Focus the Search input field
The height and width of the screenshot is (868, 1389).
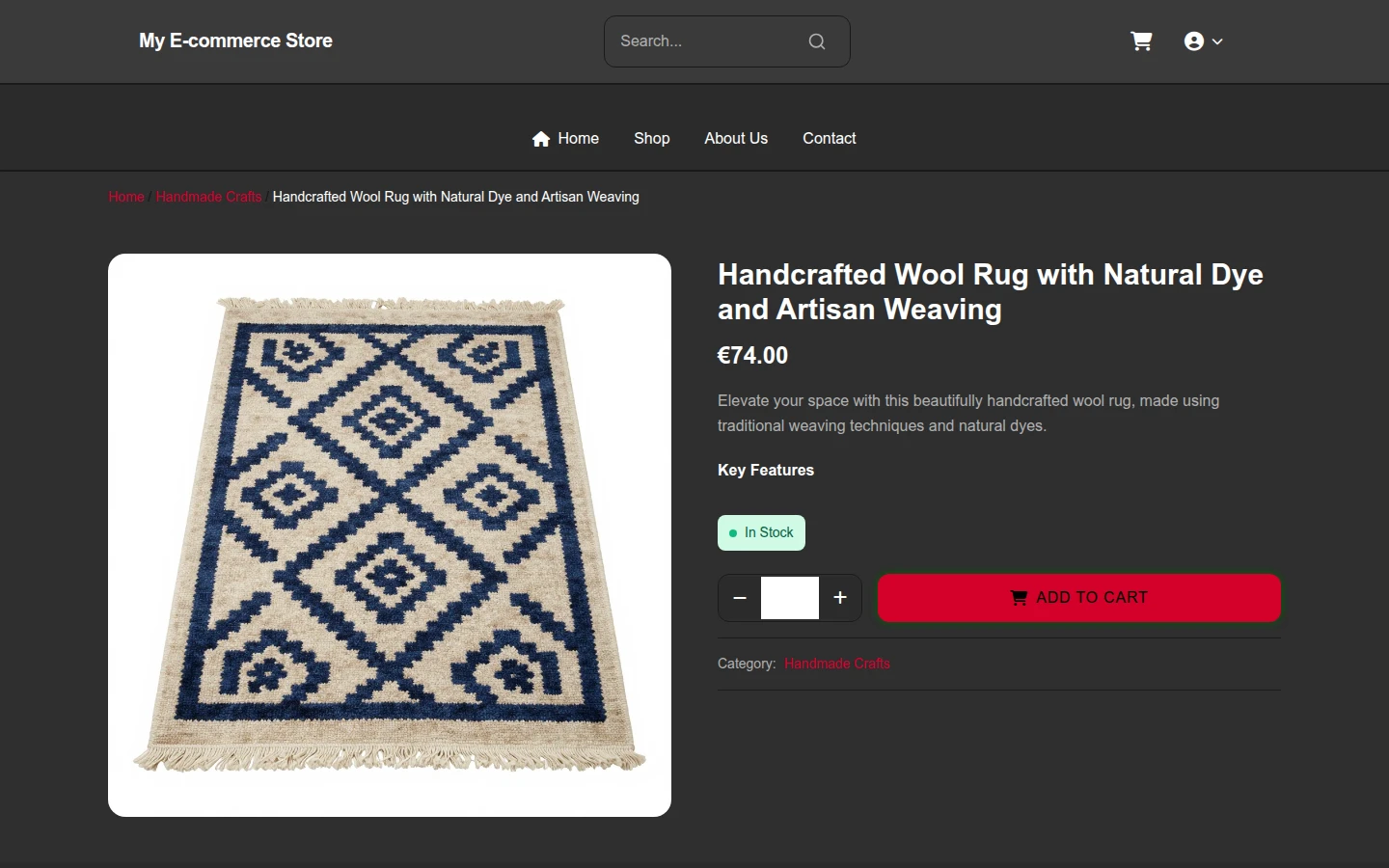[709, 41]
